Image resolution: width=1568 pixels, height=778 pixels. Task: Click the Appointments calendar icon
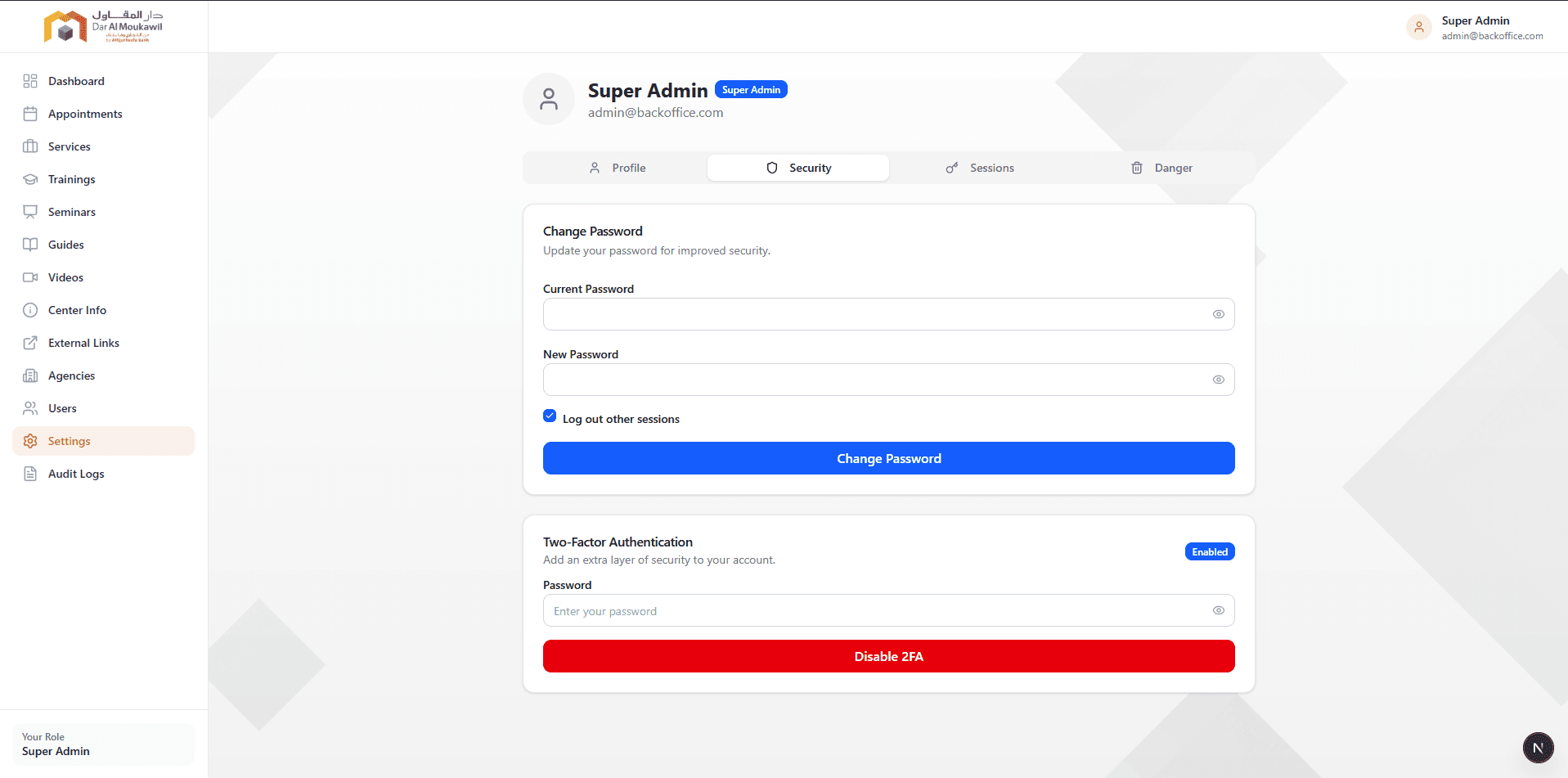[x=30, y=114]
